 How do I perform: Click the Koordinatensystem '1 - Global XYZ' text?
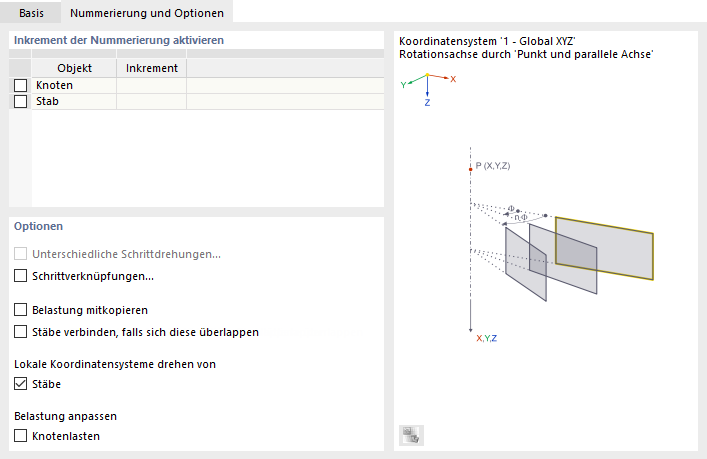click(x=486, y=41)
